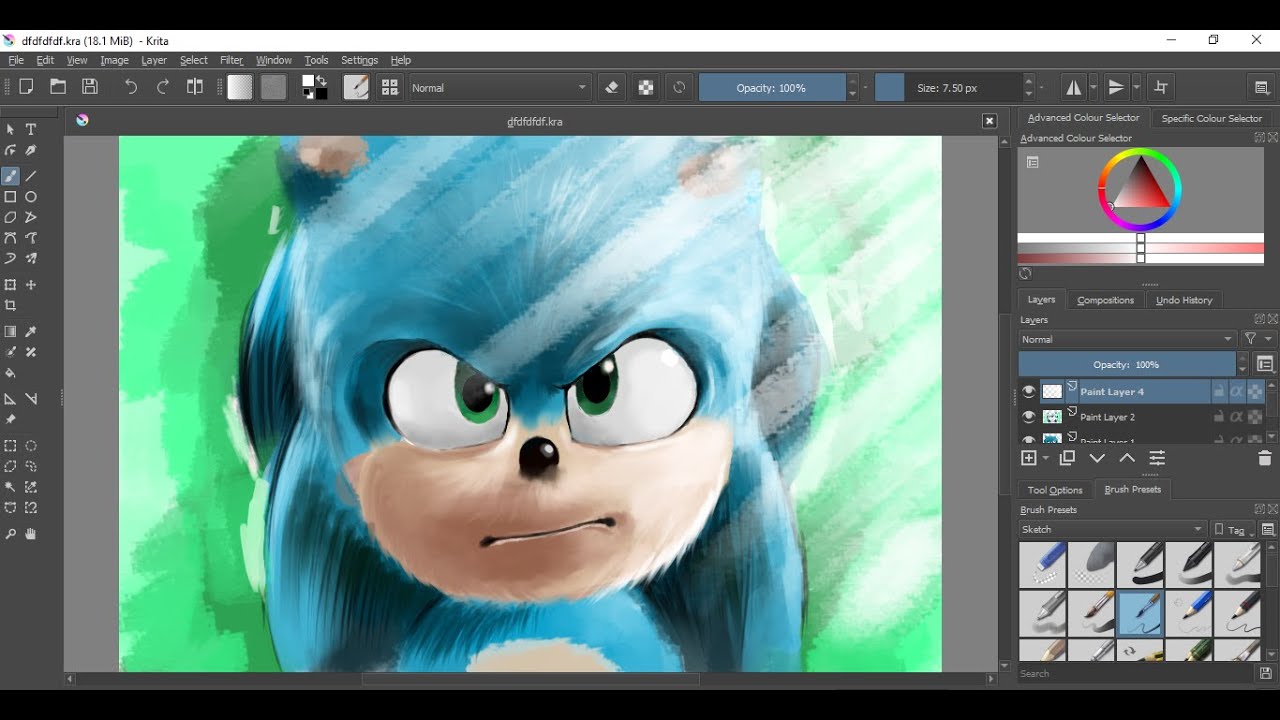Select the Colour Picker eyedropper tool
1280x720 pixels.
coord(31,331)
